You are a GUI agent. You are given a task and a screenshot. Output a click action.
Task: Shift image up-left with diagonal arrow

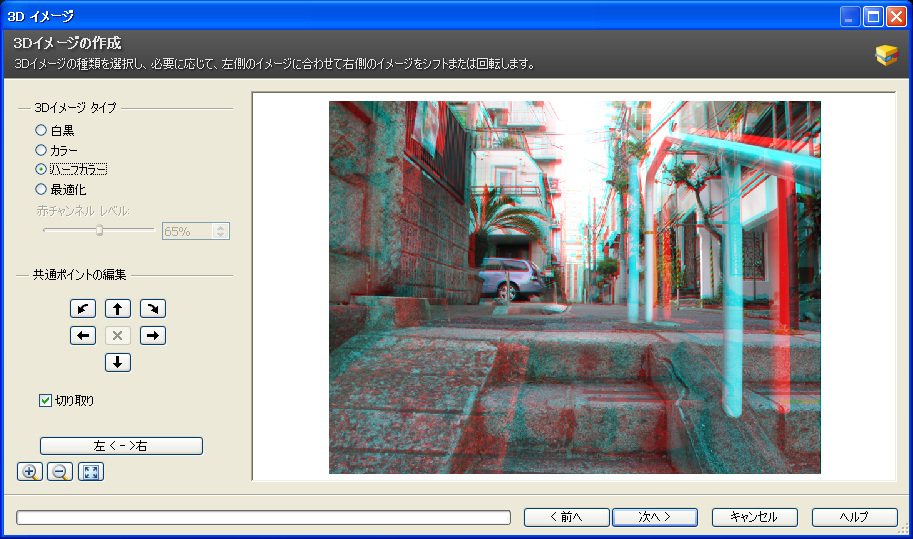83,308
